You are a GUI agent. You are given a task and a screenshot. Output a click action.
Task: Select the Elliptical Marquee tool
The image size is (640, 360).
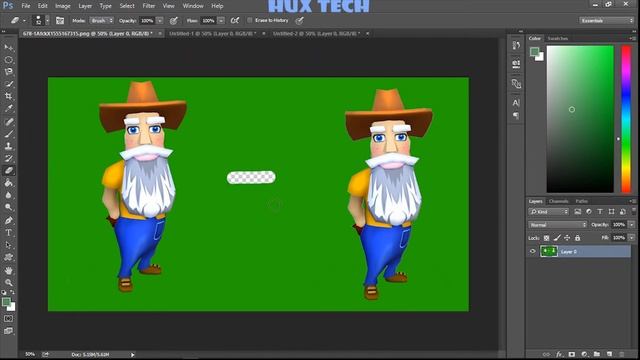point(9,60)
